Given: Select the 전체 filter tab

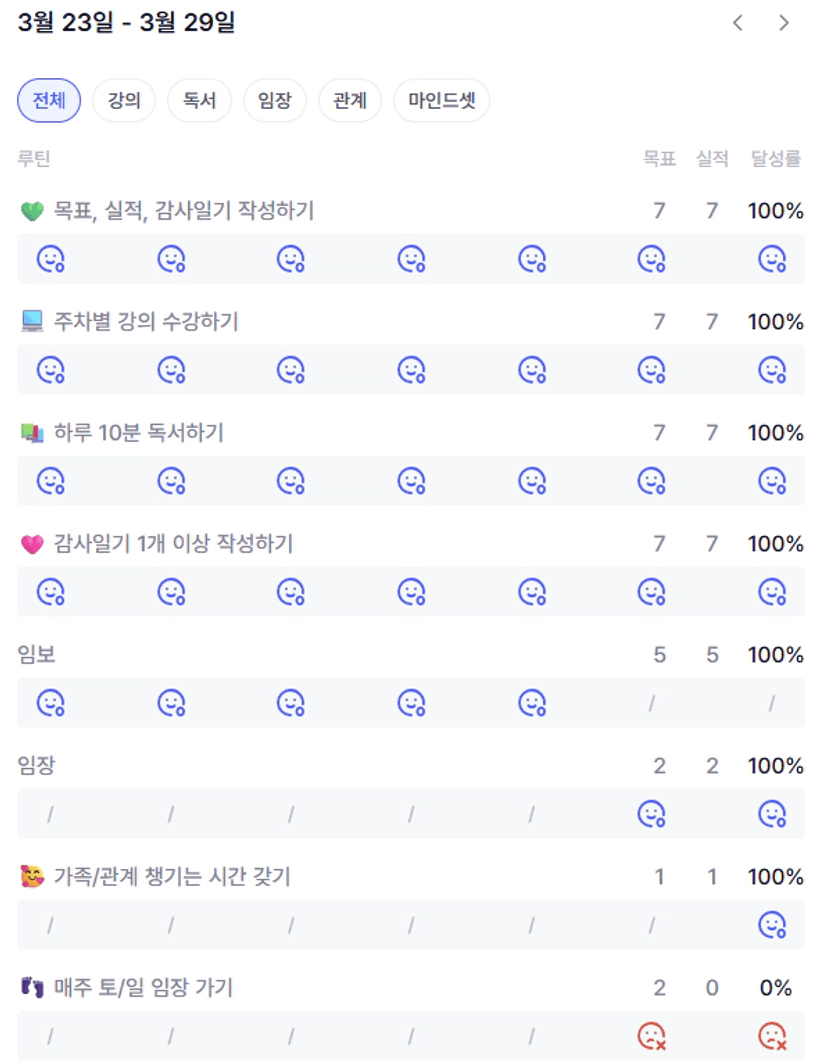Looking at the screenshot, I should tap(49, 101).
